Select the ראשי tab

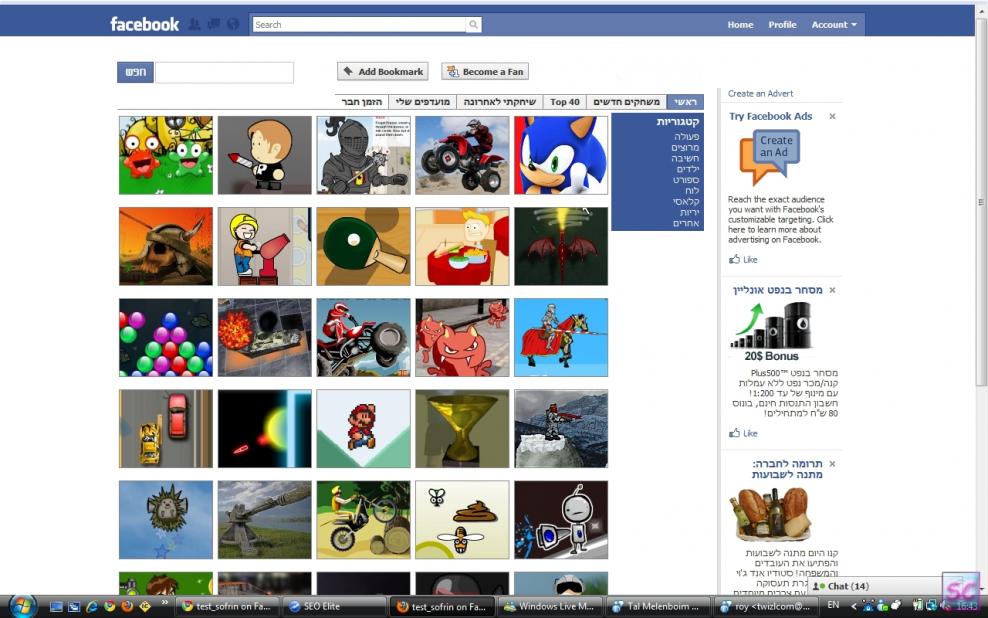tap(685, 102)
